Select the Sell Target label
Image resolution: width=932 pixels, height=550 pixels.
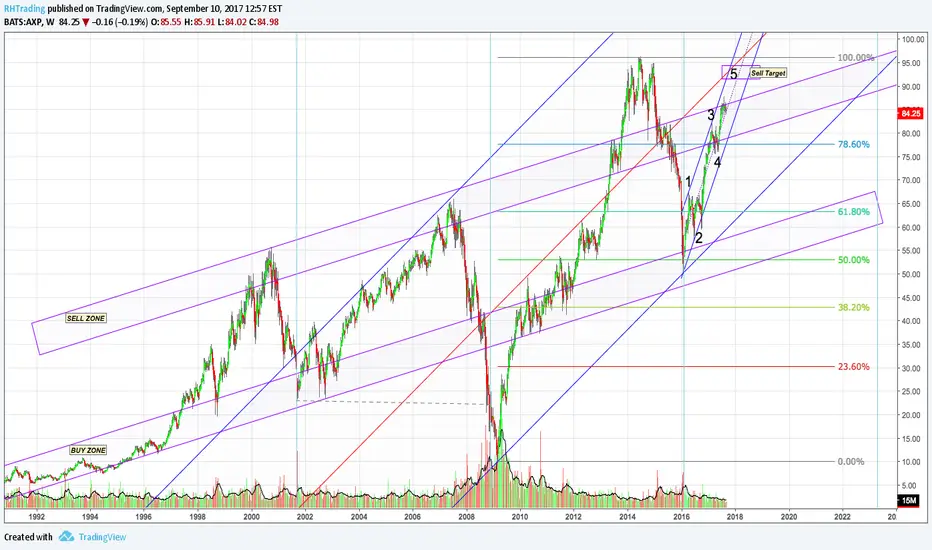pyautogui.click(x=768, y=73)
